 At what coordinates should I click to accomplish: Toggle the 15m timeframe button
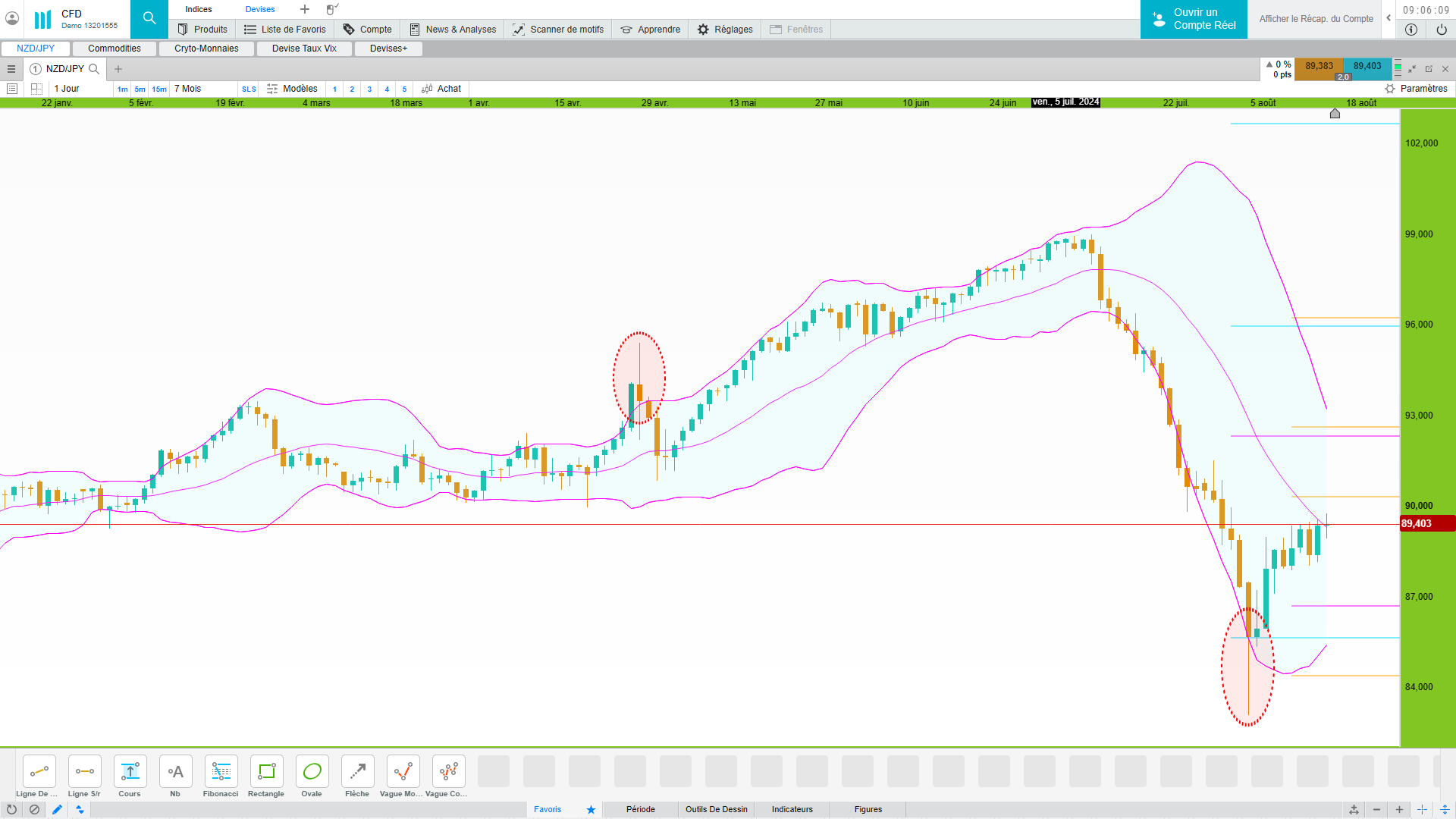(158, 89)
